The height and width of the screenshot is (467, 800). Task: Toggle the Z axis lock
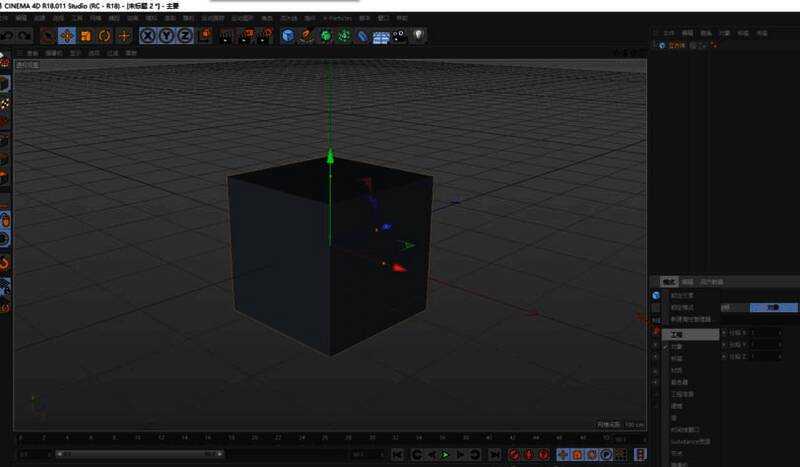point(185,36)
